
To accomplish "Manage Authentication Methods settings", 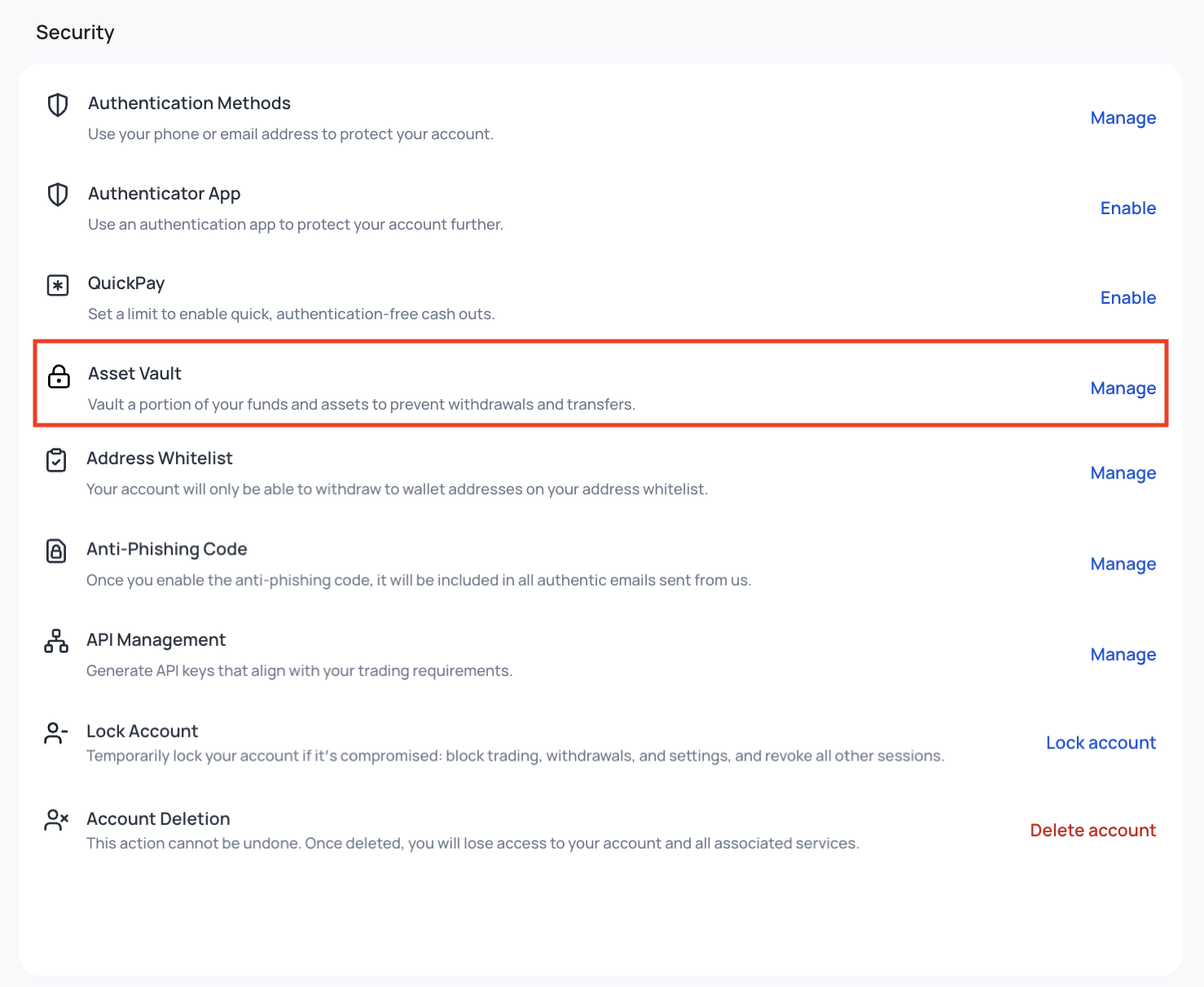I will 1123,118.
